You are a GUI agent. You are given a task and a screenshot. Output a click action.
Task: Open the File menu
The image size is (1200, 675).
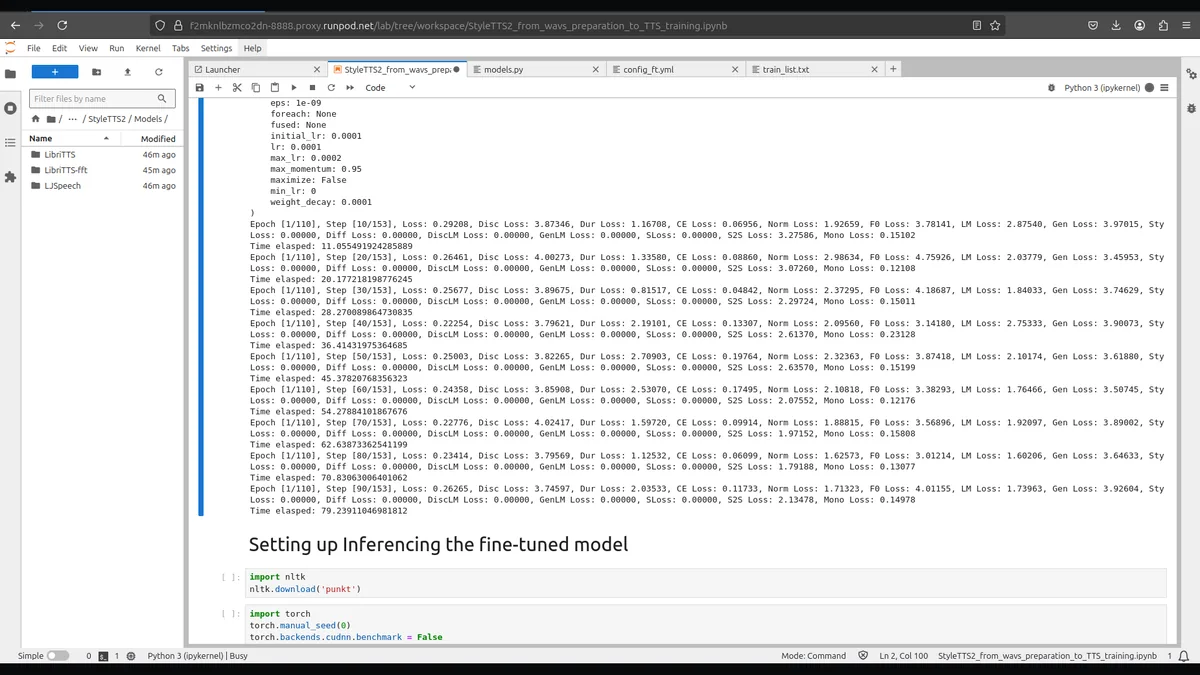coord(34,48)
